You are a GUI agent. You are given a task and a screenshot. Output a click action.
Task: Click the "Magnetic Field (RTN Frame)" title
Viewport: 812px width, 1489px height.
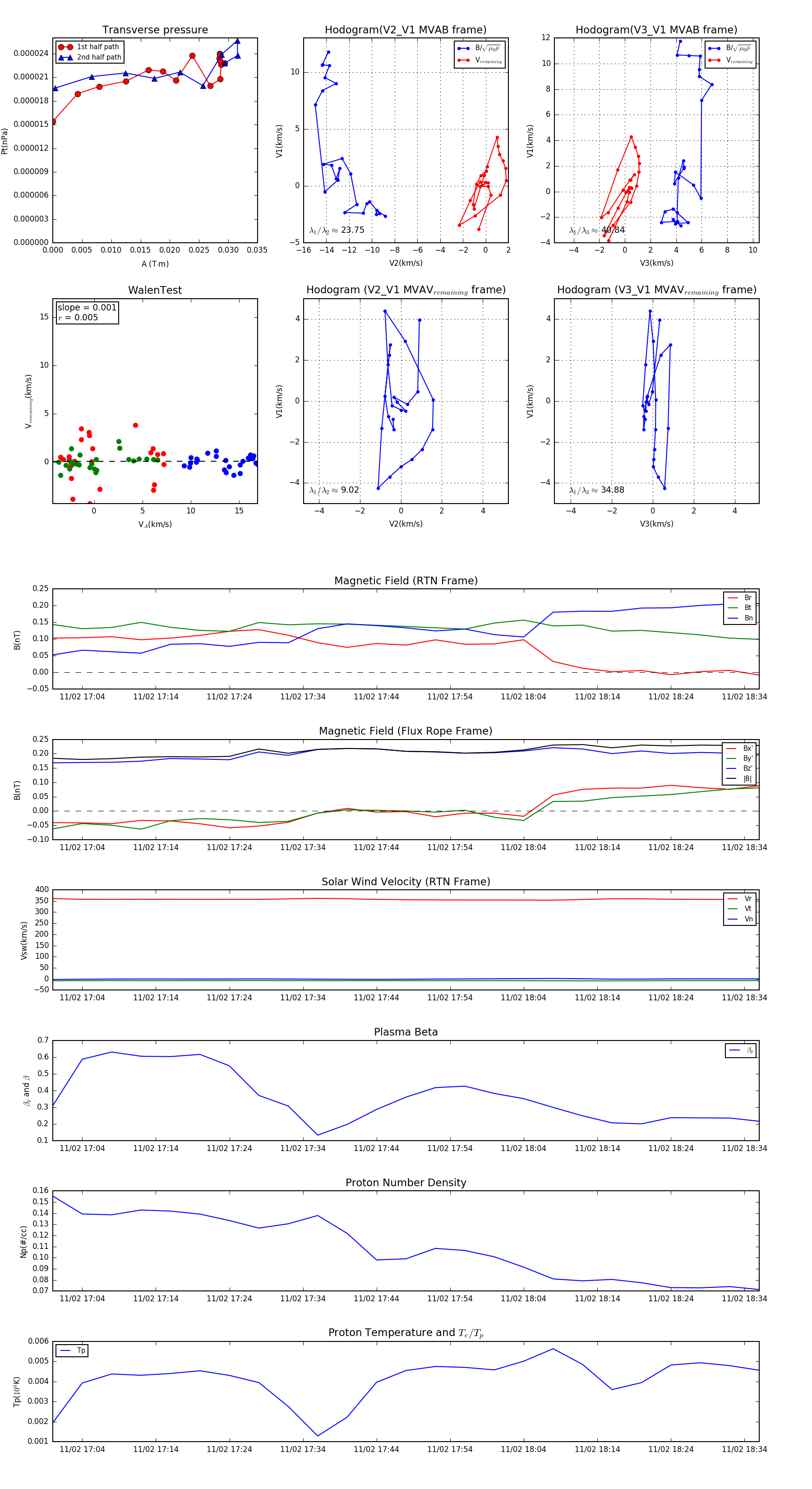point(406,581)
